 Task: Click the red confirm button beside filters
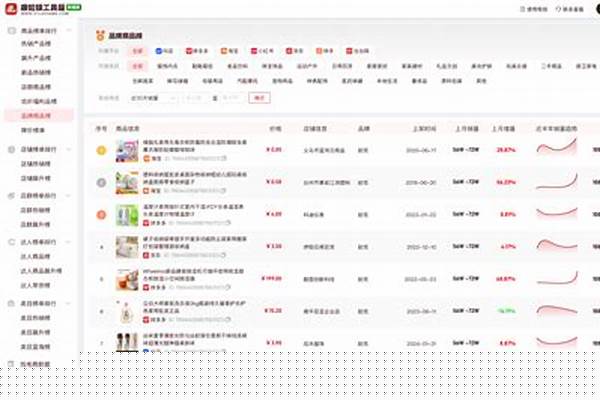(259, 97)
